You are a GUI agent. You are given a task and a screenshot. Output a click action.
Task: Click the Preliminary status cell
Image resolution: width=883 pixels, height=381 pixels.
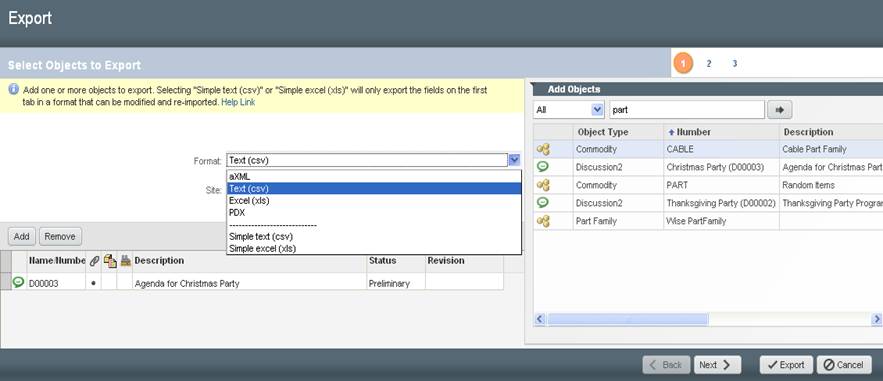click(x=396, y=283)
